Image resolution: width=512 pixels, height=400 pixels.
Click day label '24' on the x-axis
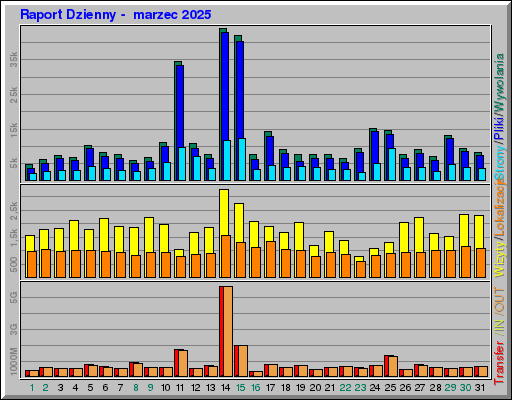point(375,388)
